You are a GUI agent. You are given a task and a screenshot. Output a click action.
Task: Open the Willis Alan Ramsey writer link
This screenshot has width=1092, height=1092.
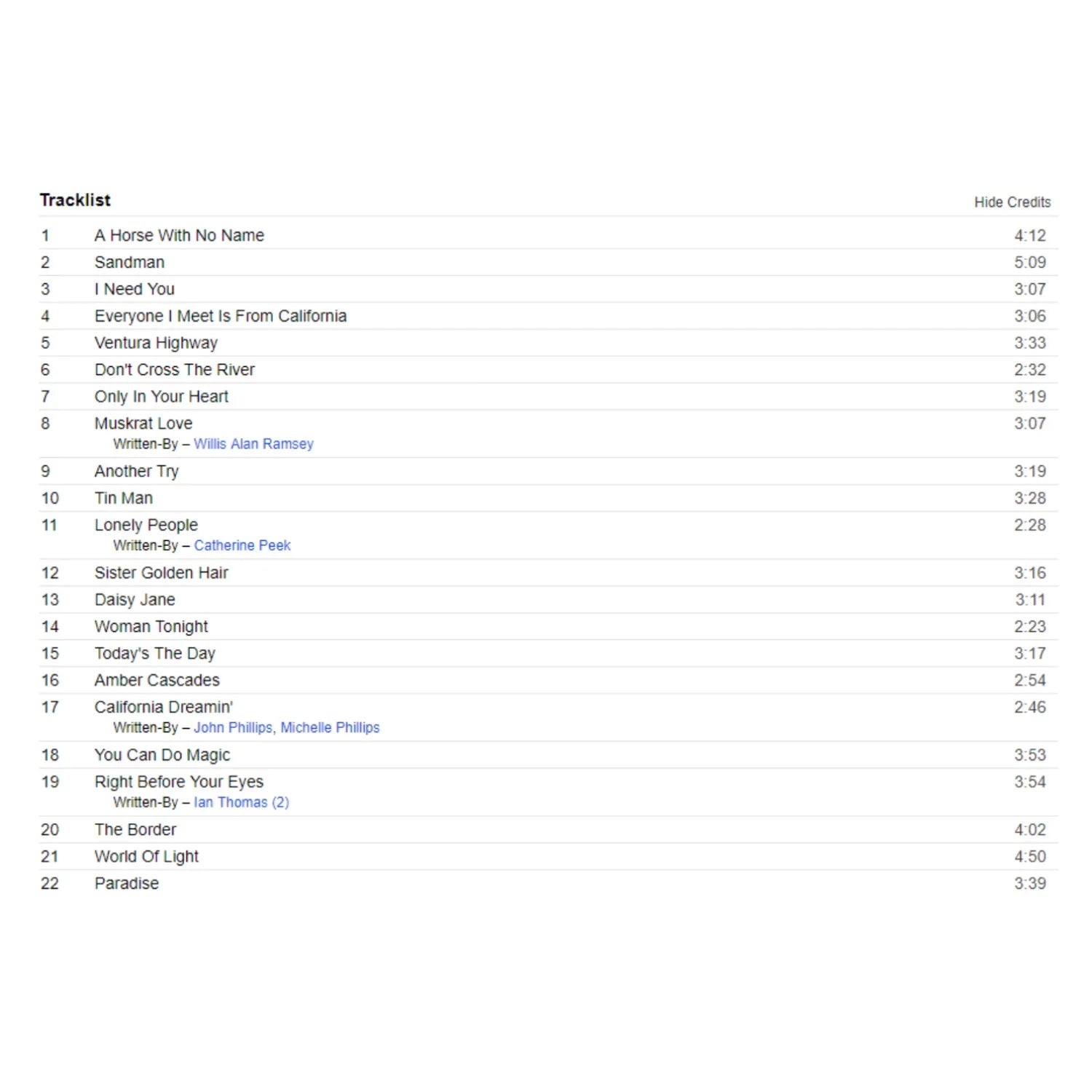(x=253, y=444)
